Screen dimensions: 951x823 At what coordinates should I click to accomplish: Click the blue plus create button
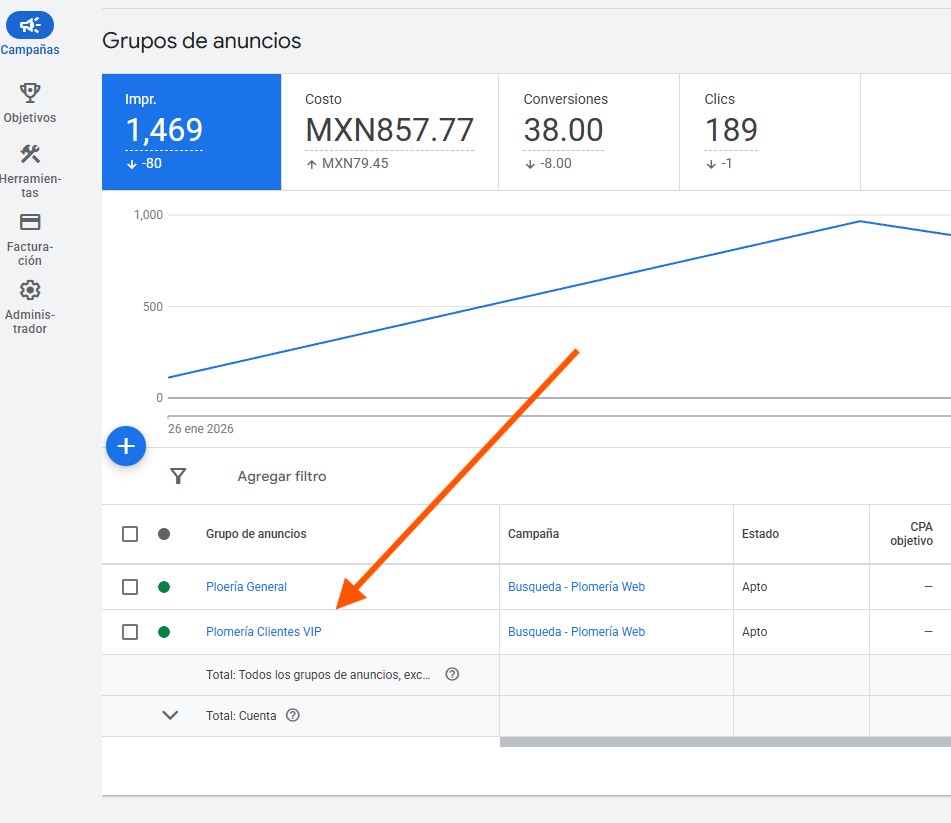click(x=126, y=446)
